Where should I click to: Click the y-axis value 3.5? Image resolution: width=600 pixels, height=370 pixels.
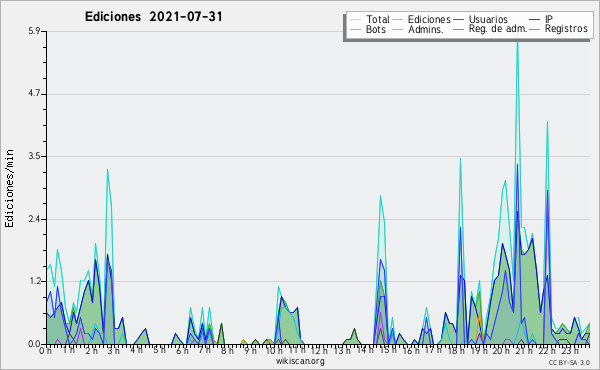point(34,156)
